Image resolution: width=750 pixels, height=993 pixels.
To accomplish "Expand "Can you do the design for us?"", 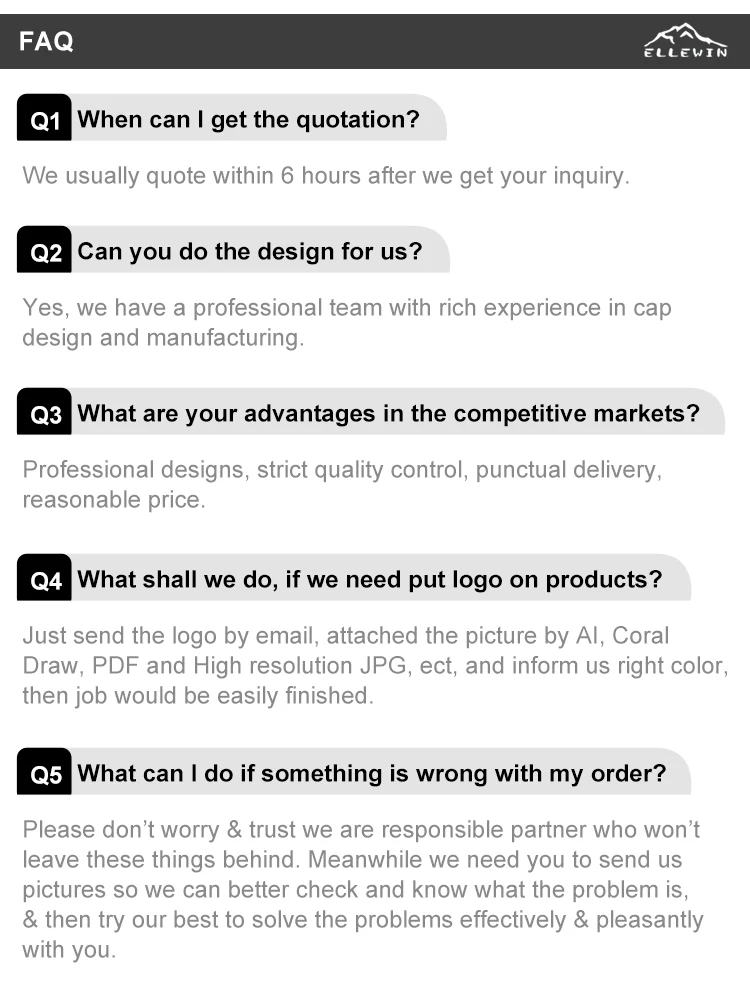I will click(250, 251).
